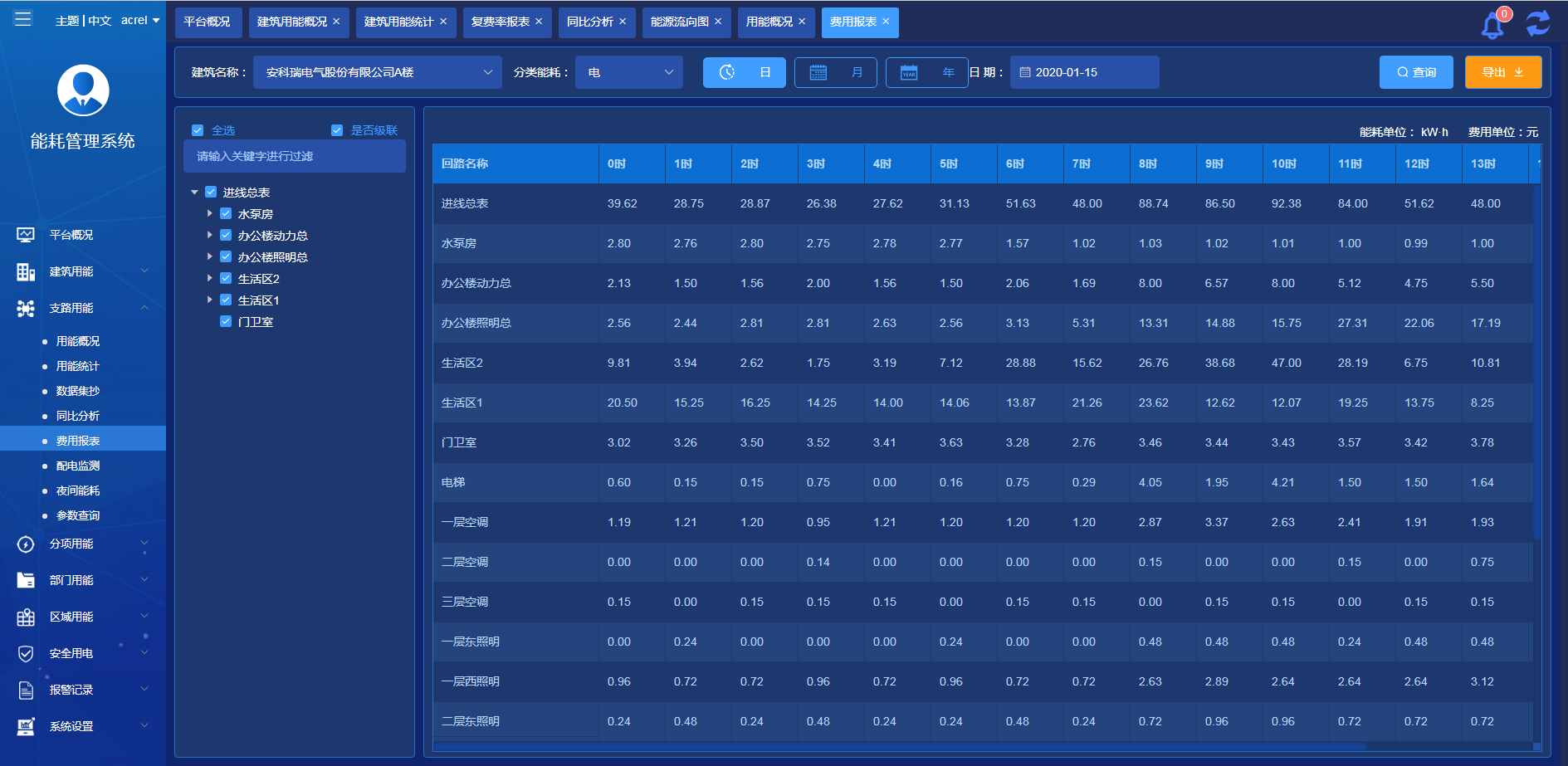Click the user avatar icon above 能耗管理系统

(82, 90)
